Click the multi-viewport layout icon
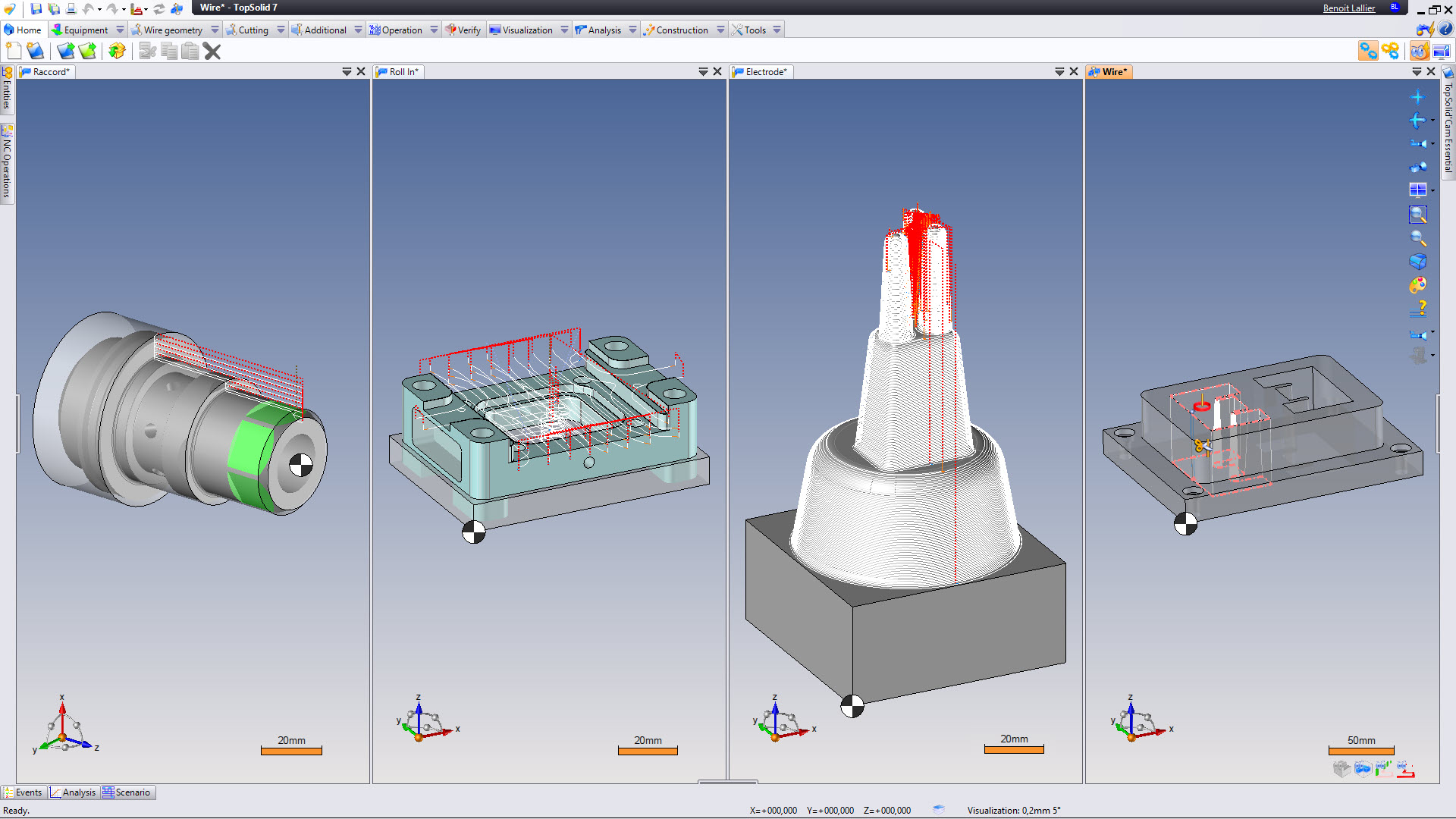This screenshot has height=819, width=1456. pos(1418,190)
